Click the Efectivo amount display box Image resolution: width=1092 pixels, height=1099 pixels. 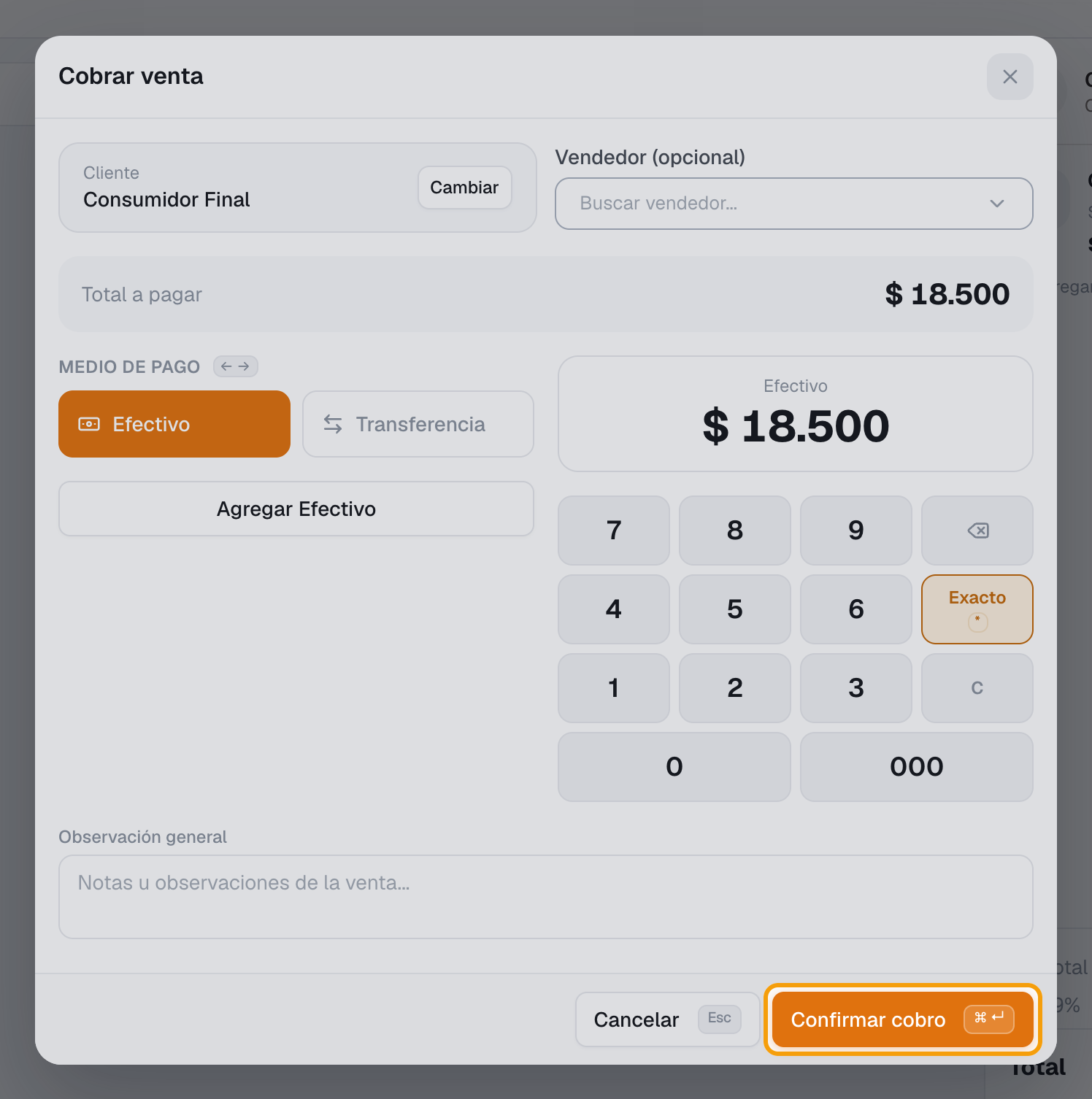click(796, 414)
